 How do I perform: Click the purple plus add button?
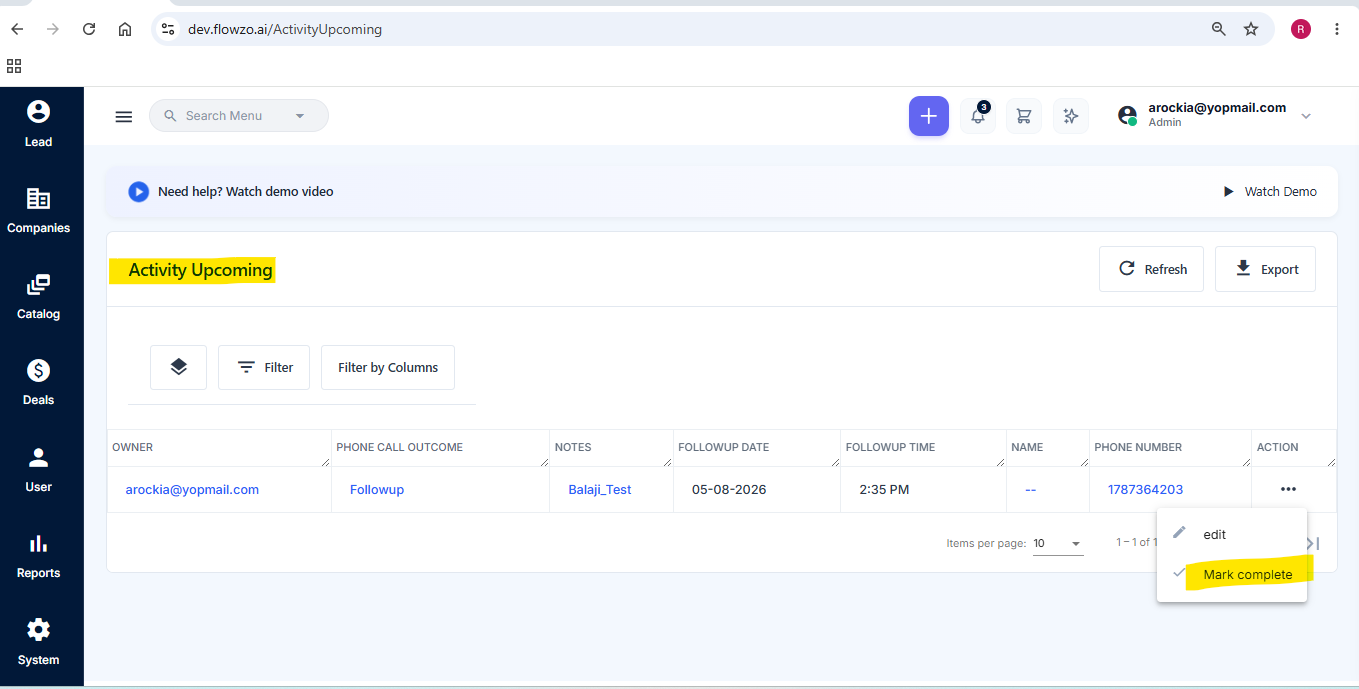(x=928, y=116)
